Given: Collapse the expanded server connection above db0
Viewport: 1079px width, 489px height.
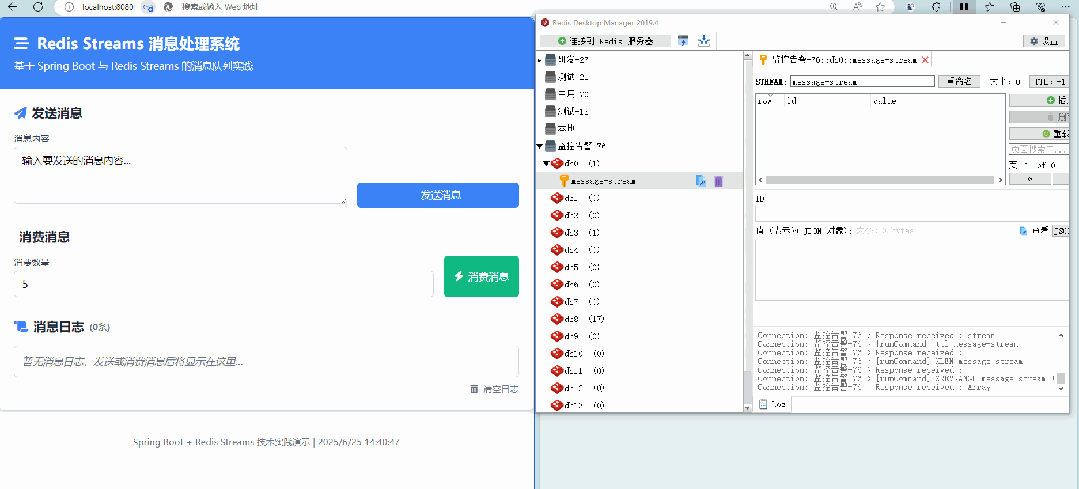Looking at the screenshot, I should point(540,146).
